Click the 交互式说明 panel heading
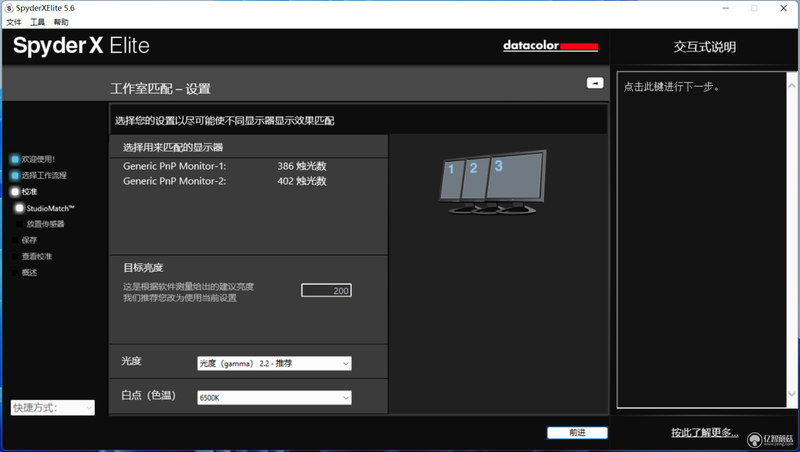The image size is (800, 452). click(x=705, y=47)
